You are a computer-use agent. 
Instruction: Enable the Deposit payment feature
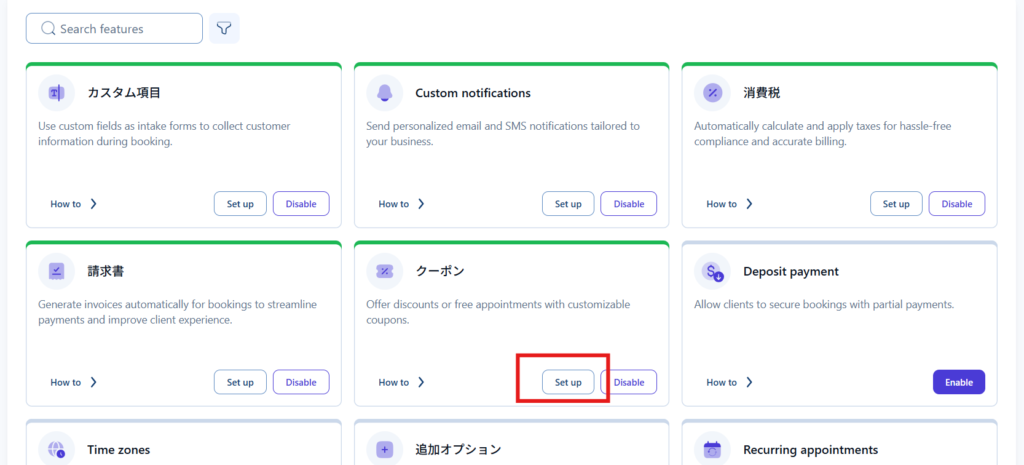(958, 382)
